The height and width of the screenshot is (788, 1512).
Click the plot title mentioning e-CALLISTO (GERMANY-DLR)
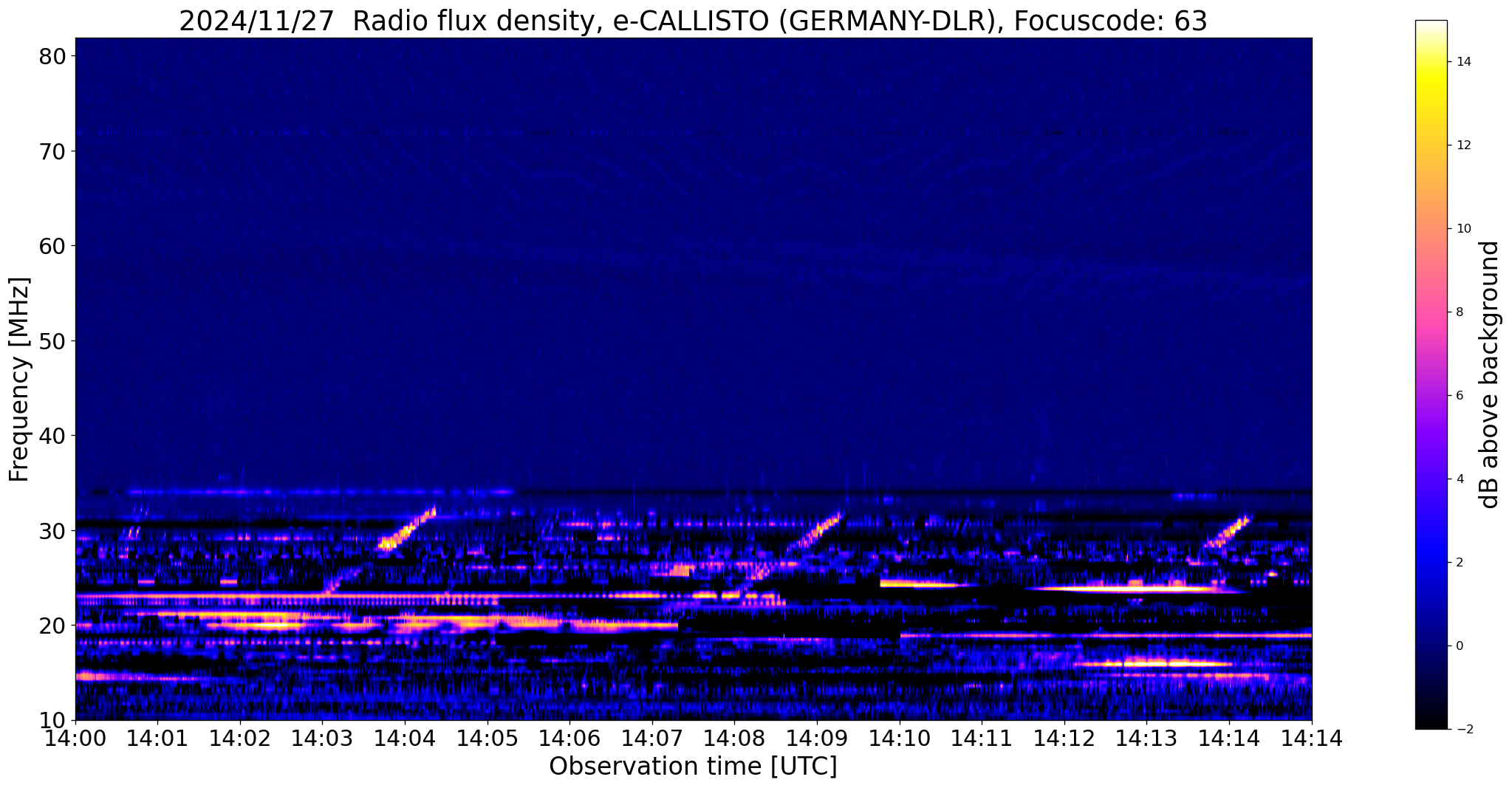tap(693, 21)
